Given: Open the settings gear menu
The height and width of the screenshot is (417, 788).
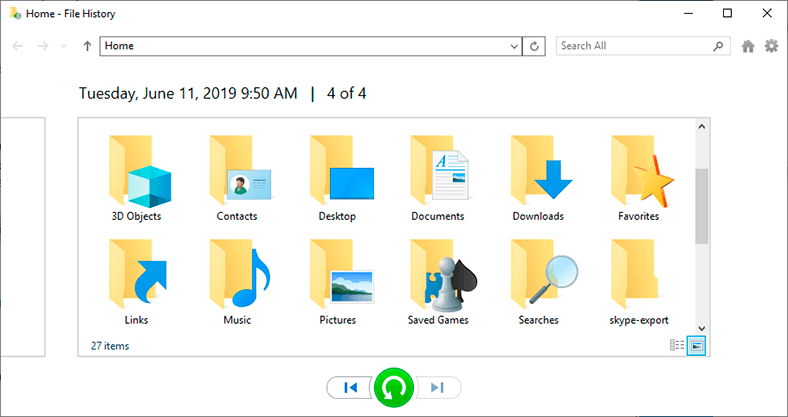Looking at the screenshot, I should 771,46.
